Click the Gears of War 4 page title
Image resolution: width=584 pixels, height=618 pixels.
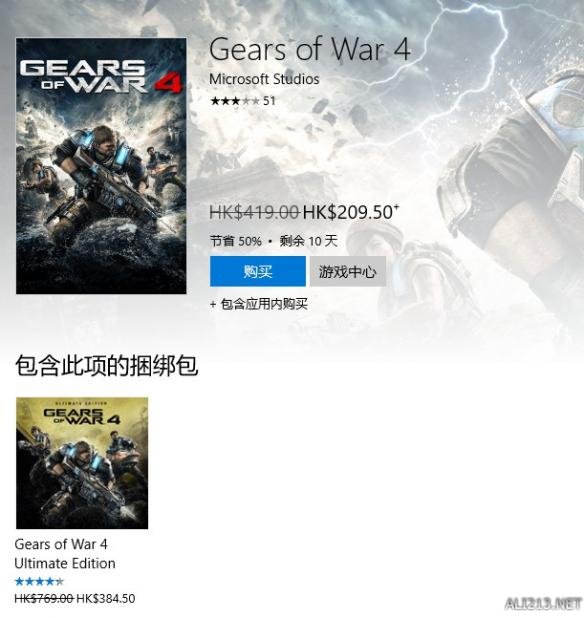[x=310, y=50]
